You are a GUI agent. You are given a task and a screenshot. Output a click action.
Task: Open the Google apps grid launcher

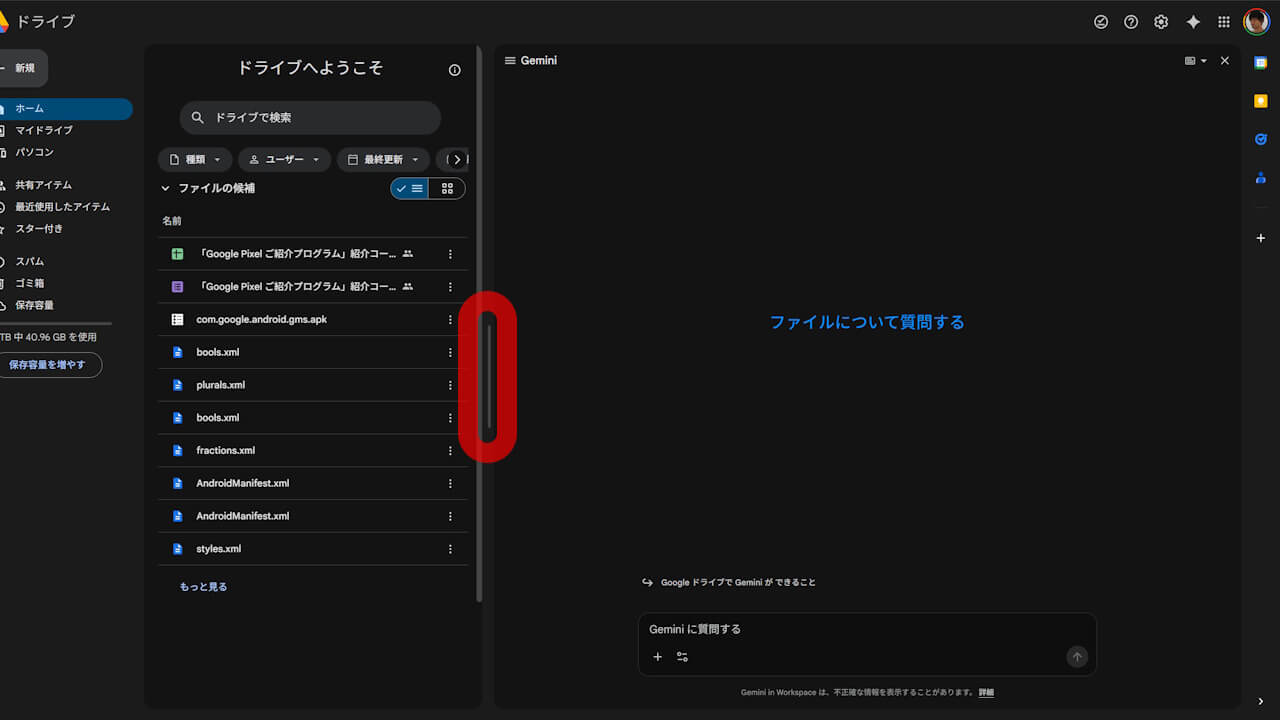point(1224,22)
